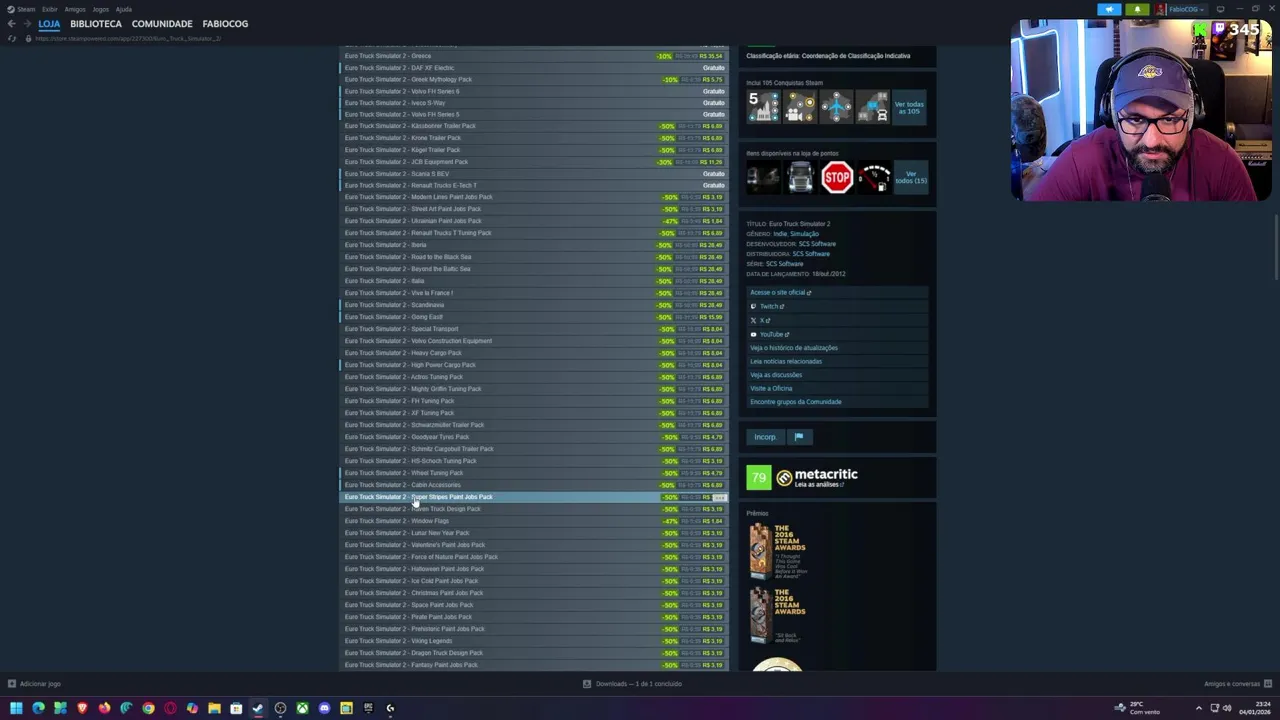Select the Heavy Cargo Pack row
Screen dimensions: 1280x720
pos(534,353)
